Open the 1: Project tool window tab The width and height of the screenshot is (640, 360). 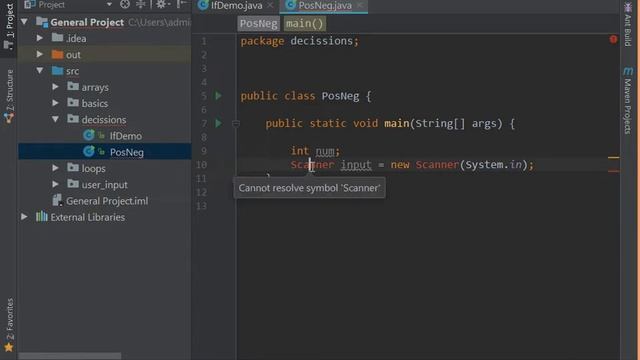coord(9,27)
